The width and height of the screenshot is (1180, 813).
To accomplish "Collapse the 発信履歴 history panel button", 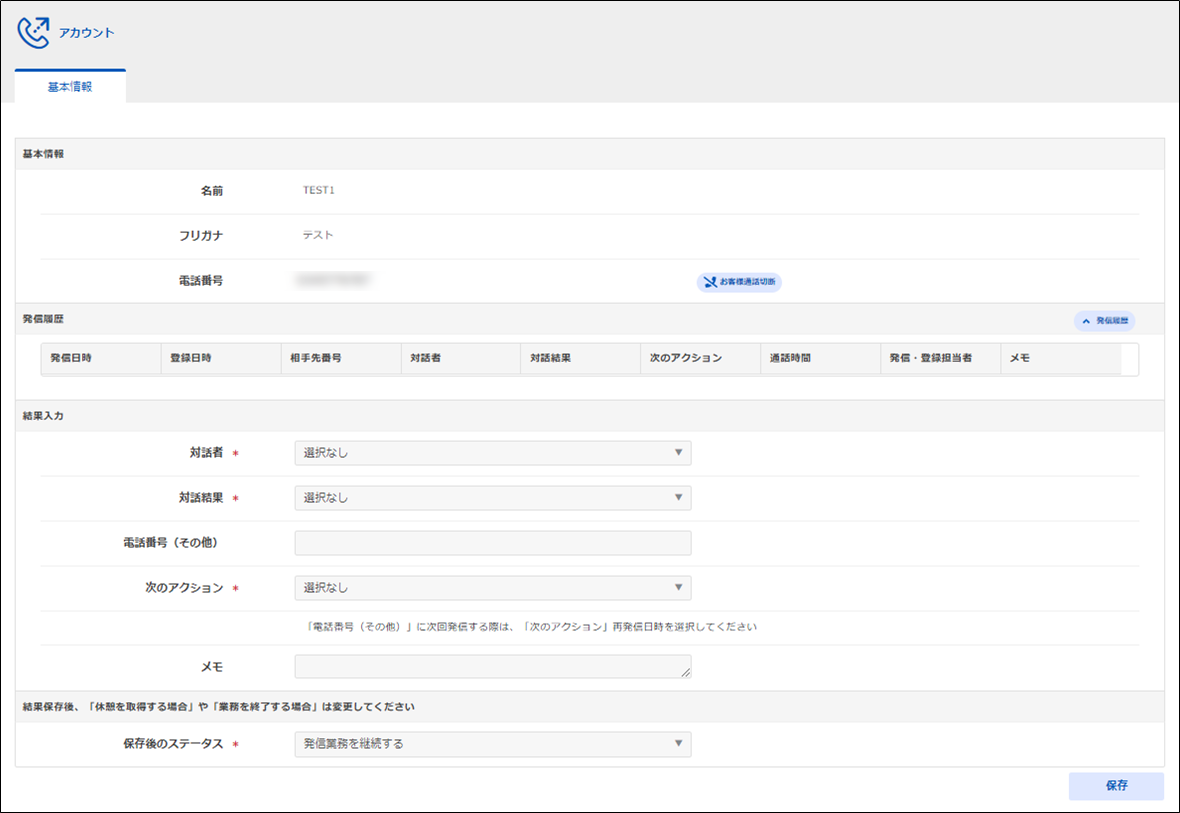I will [1104, 321].
